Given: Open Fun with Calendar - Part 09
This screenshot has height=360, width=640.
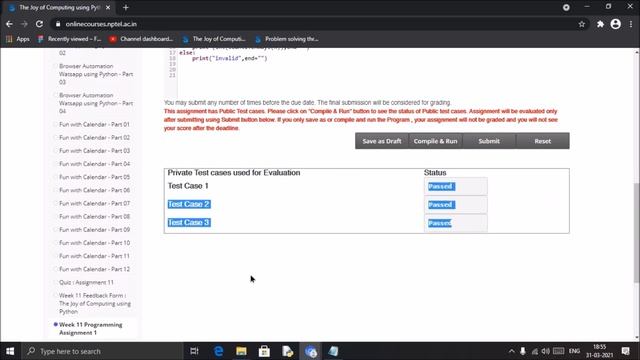Looking at the screenshot, I should pyautogui.click(x=94, y=230).
